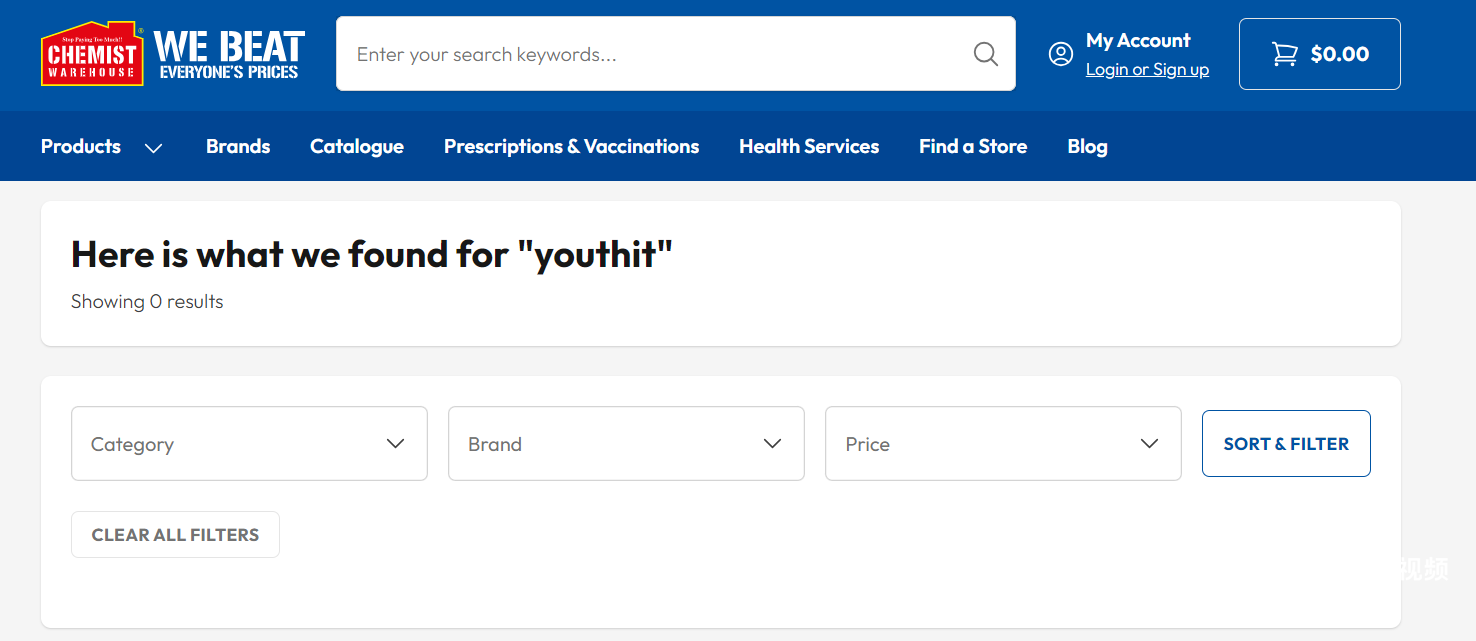
Task: Click the My Account profile icon
Action: [x=1060, y=54]
